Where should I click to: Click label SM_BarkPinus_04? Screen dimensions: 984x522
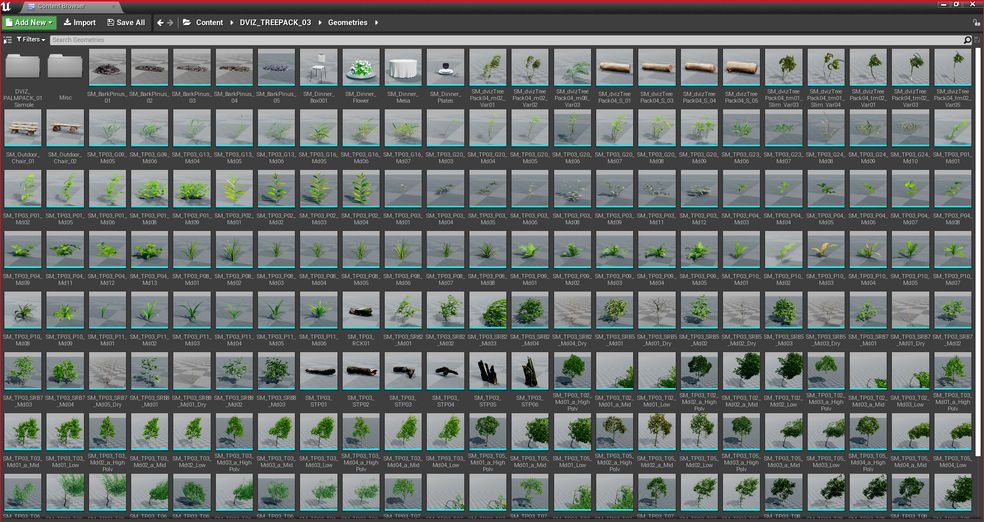(x=234, y=97)
